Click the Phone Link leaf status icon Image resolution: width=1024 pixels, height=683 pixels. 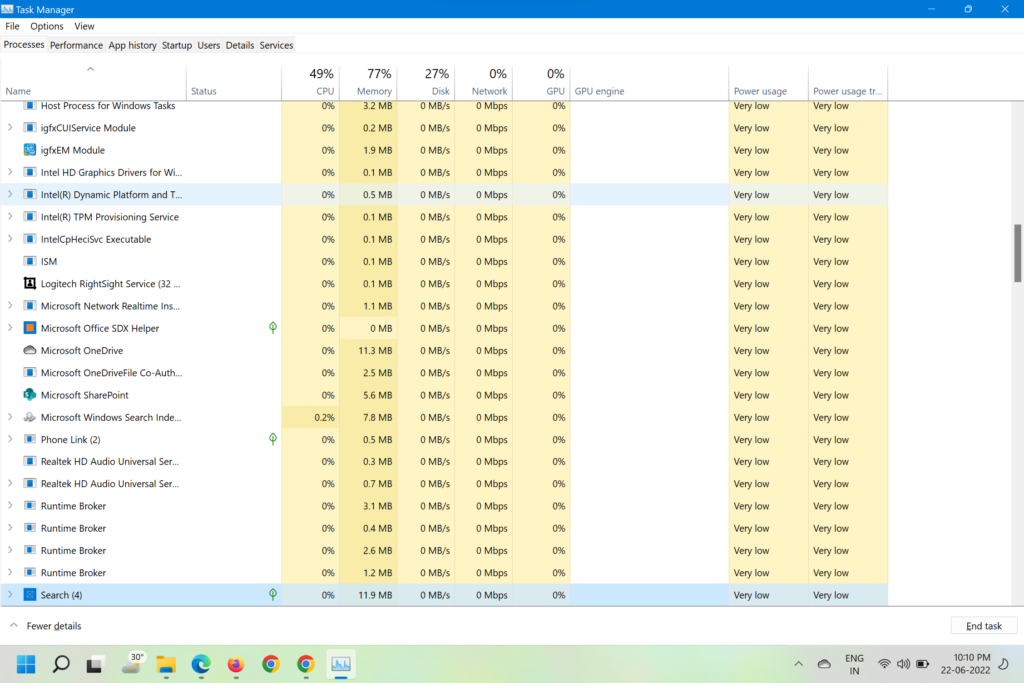[273, 439]
